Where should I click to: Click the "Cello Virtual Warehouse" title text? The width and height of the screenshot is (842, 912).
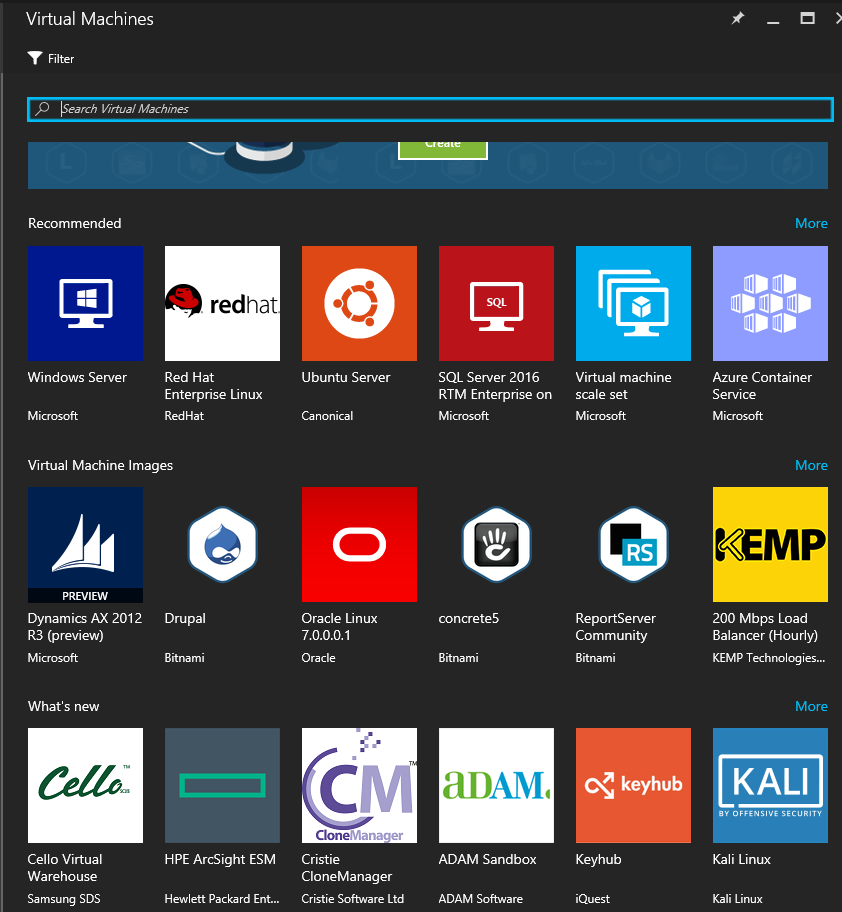click(x=65, y=867)
